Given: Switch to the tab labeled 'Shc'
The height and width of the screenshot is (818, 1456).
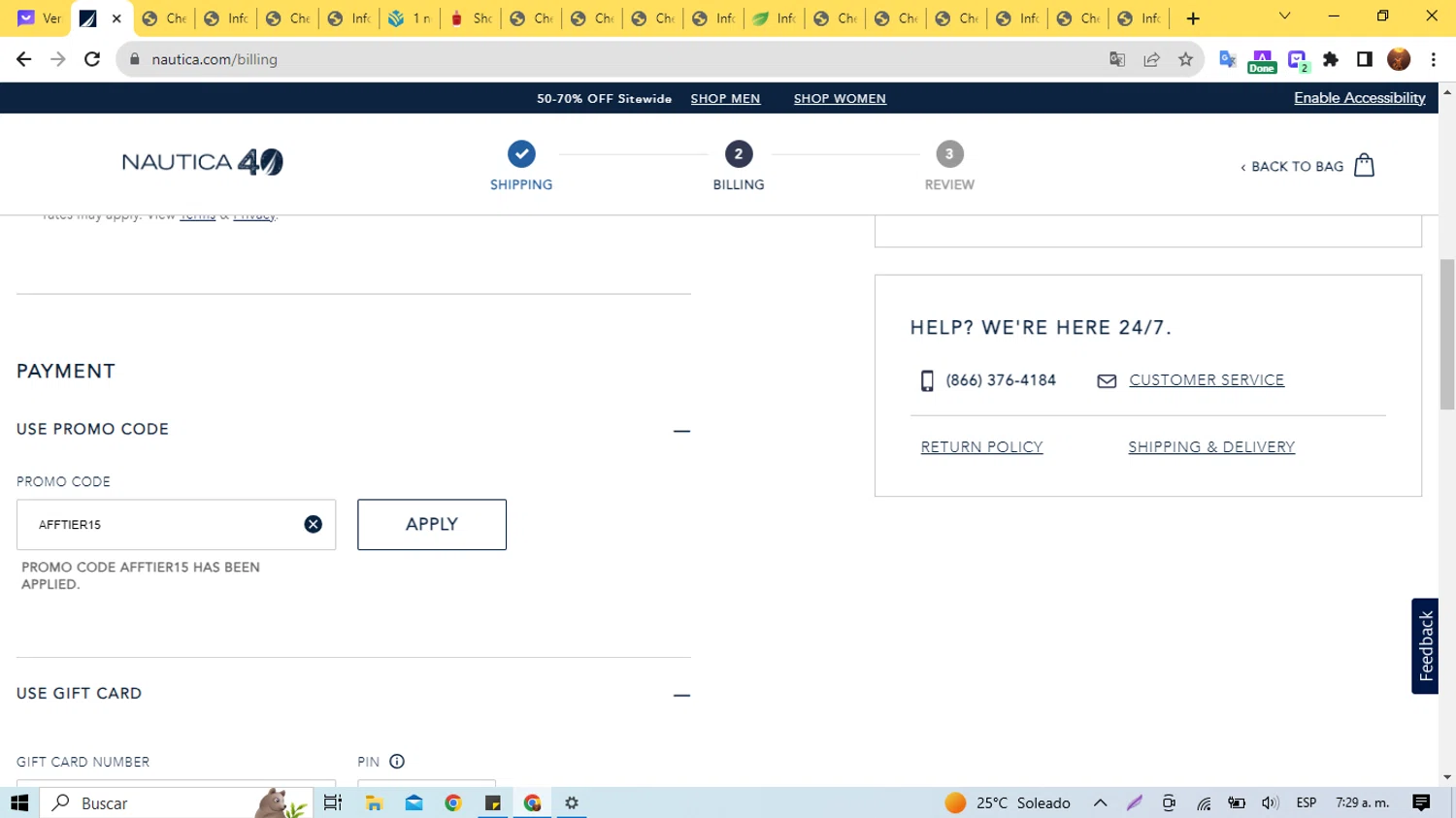Looking at the screenshot, I should [471, 18].
